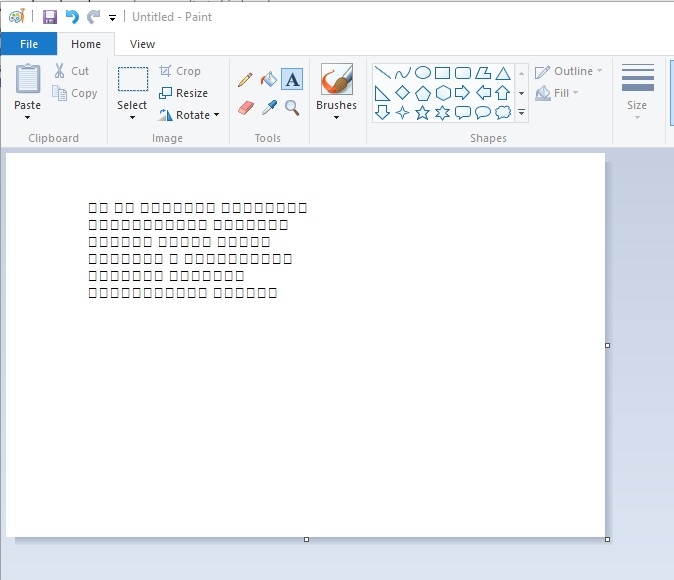Open the shape Fill dropdown
This screenshot has width=674, height=580.
point(557,93)
